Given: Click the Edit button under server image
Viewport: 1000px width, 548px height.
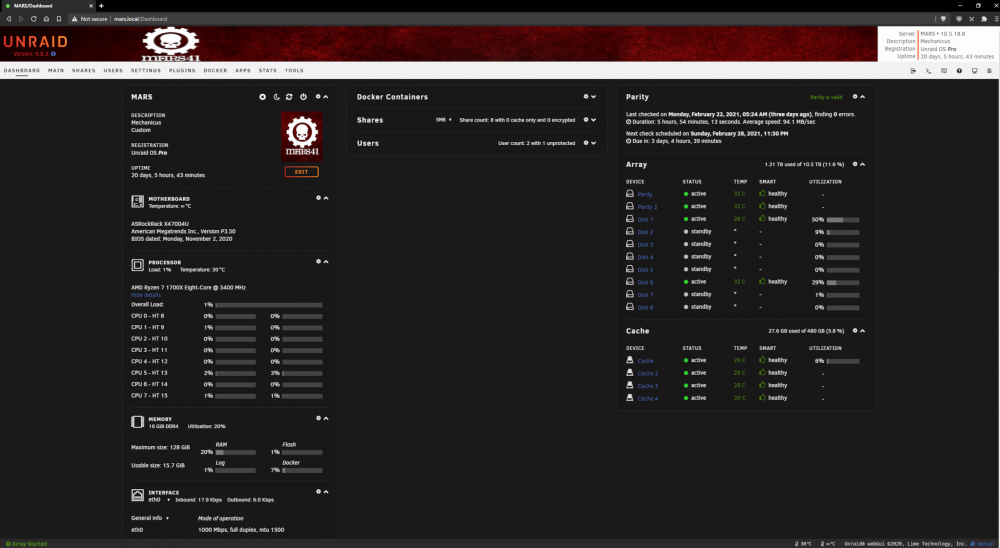Looking at the screenshot, I should point(302,172).
